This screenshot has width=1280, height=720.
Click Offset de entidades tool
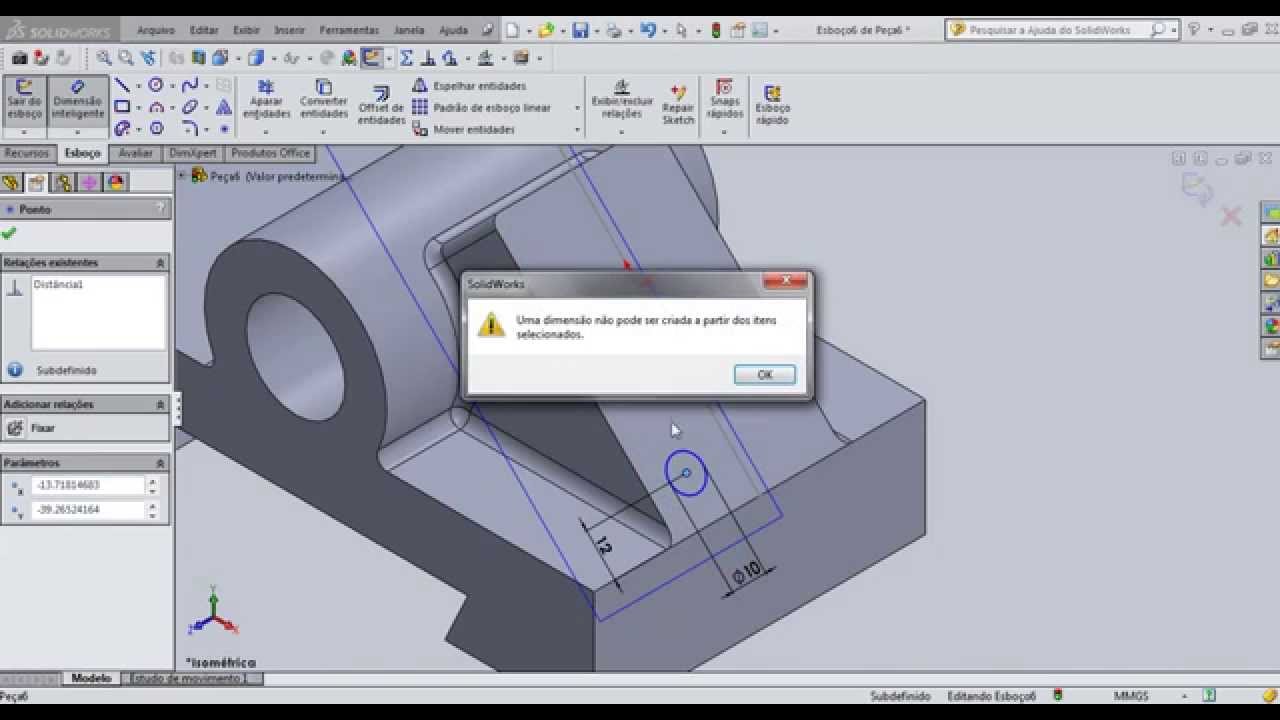pyautogui.click(x=381, y=106)
